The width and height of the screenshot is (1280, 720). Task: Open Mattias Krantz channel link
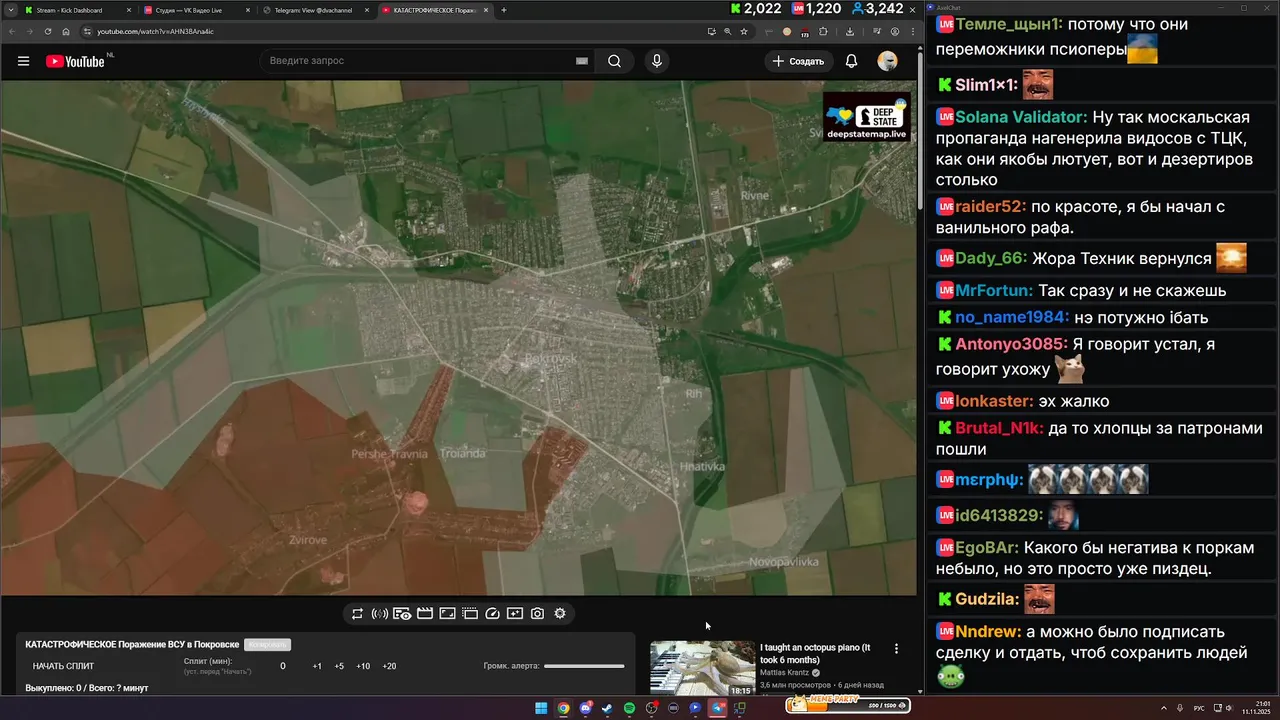point(783,673)
